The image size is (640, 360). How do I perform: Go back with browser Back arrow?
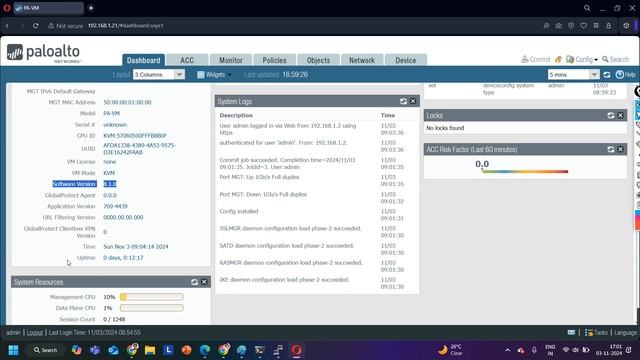(x=7, y=26)
